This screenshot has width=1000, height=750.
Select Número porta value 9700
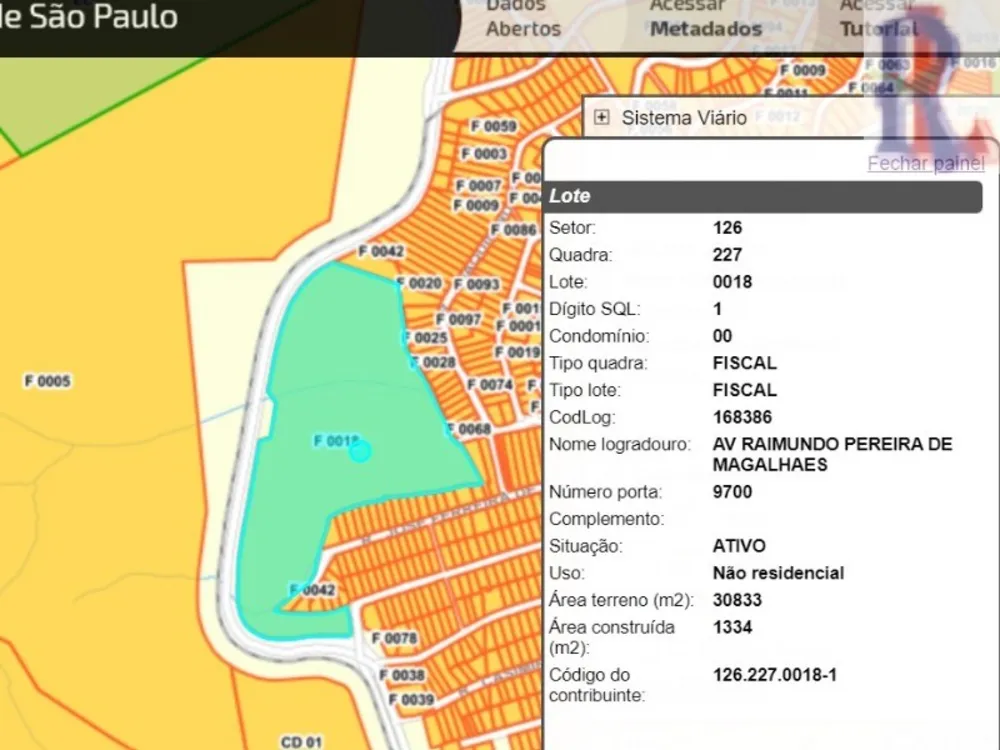pyautogui.click(x=733, y=492)
